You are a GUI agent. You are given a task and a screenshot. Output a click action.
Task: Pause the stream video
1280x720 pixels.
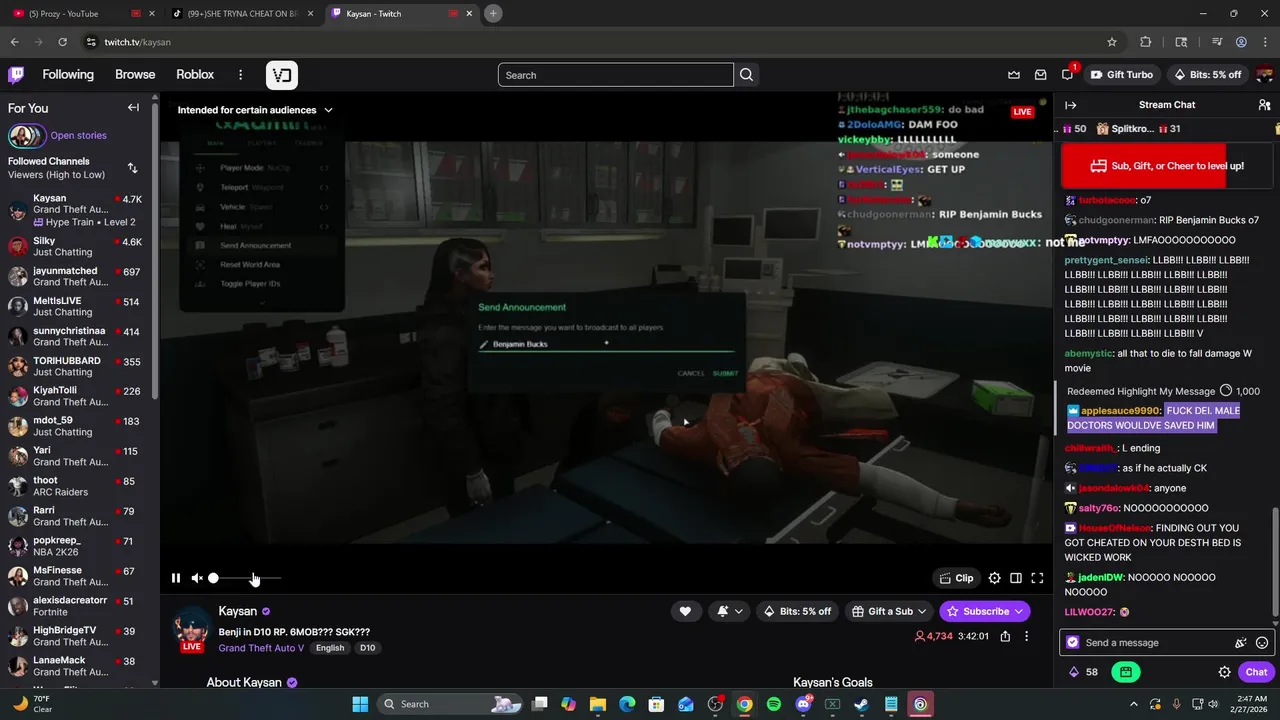pyautogui.click(x=176, y=578)
